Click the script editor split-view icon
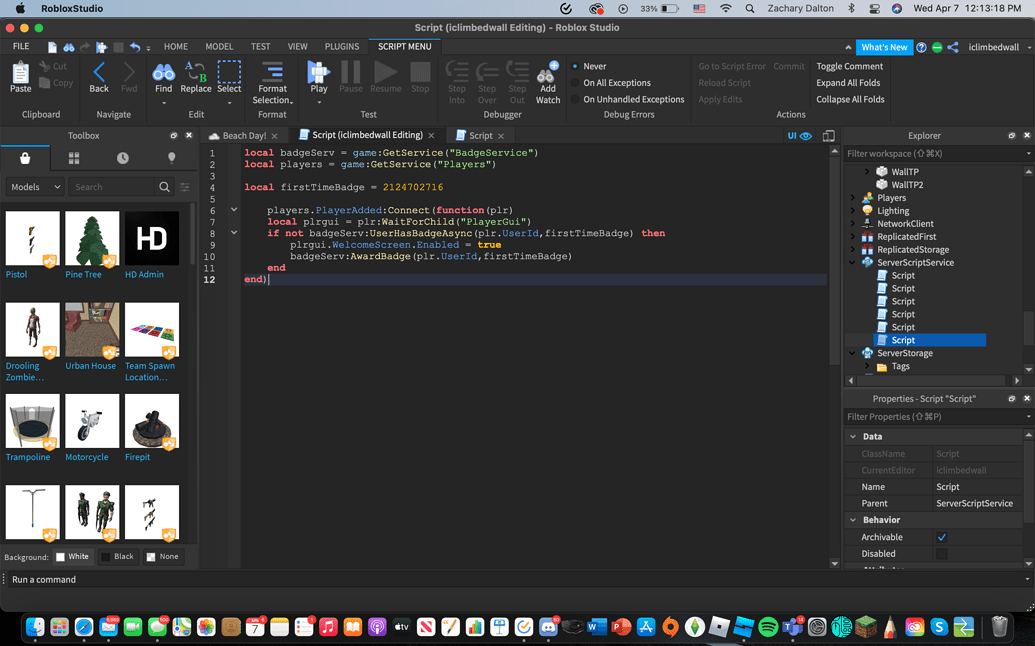 (x=828, y=135)
